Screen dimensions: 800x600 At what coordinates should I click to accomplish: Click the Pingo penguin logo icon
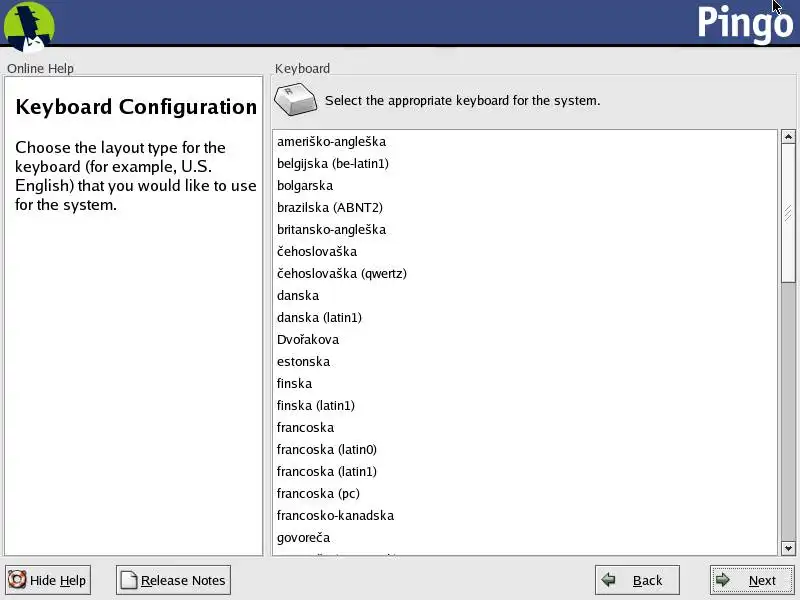click(28, 25)
